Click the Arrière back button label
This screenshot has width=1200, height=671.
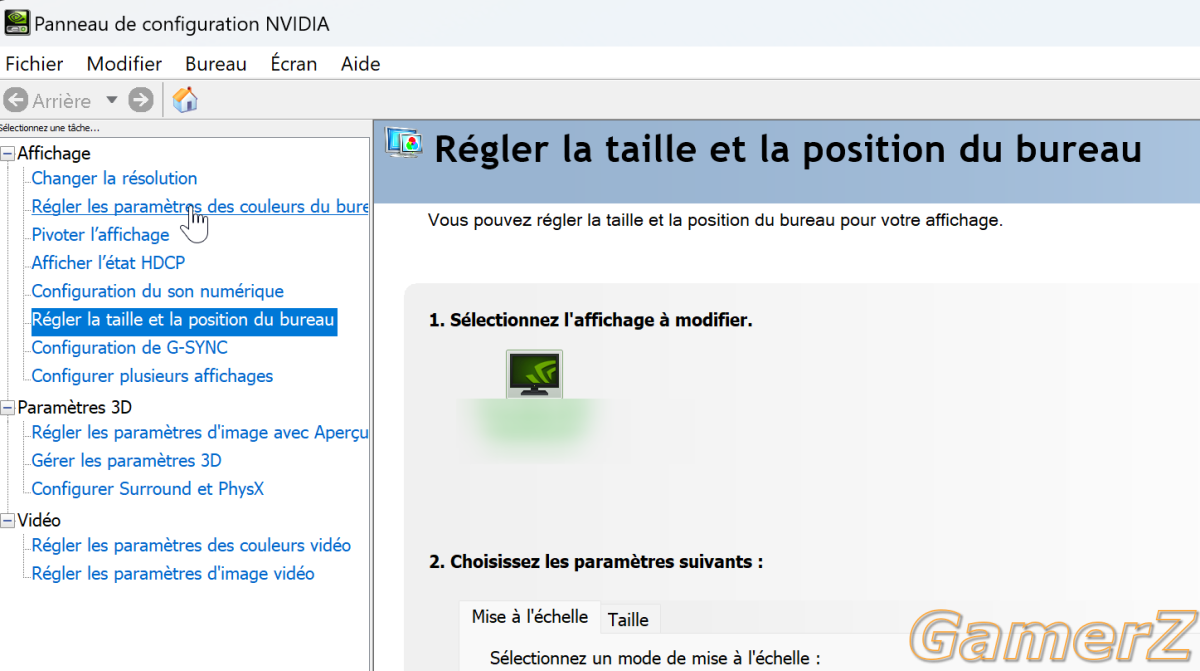pos(62,100)
